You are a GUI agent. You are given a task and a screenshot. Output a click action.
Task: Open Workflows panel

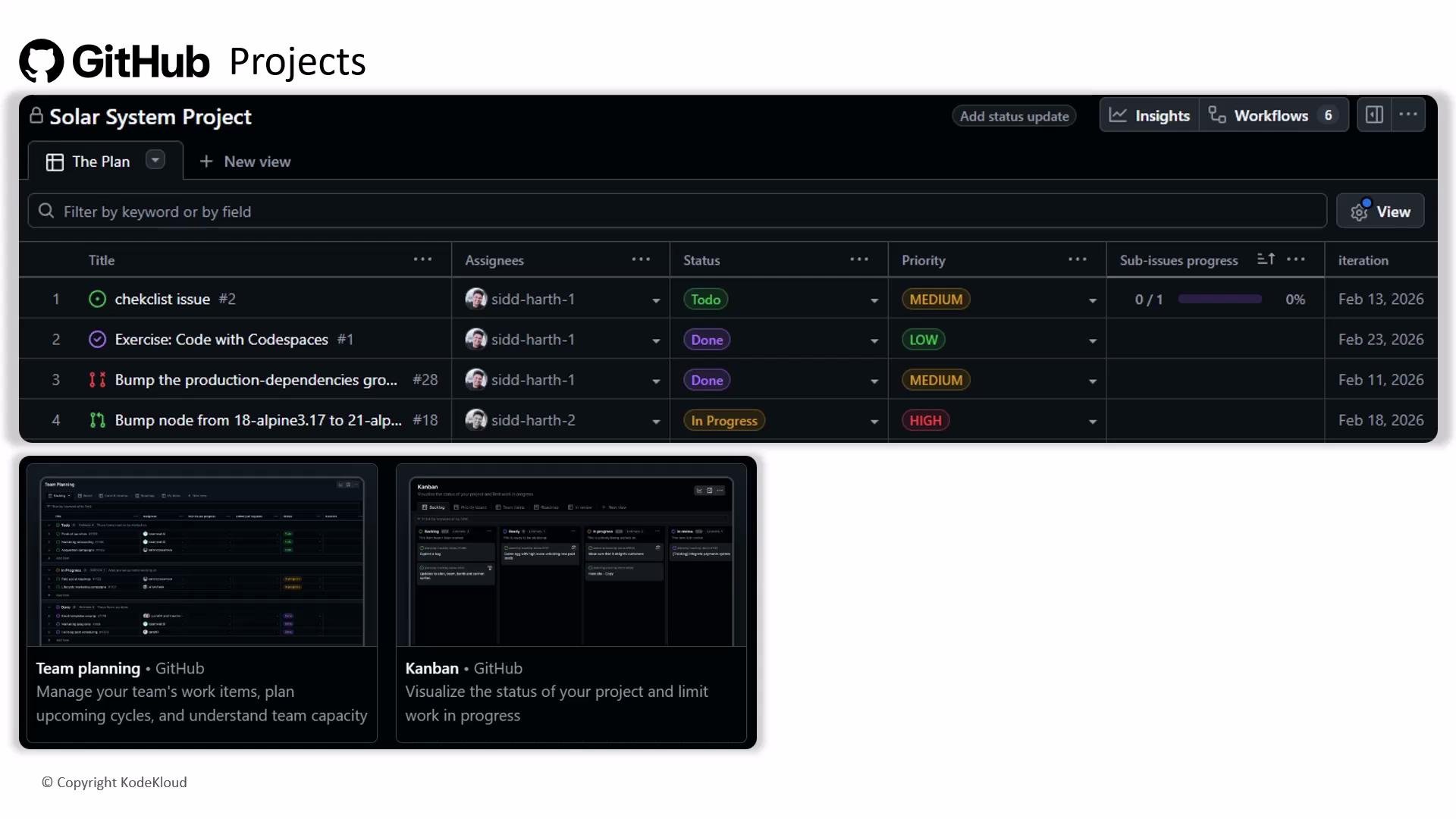tap(1273, 115)
